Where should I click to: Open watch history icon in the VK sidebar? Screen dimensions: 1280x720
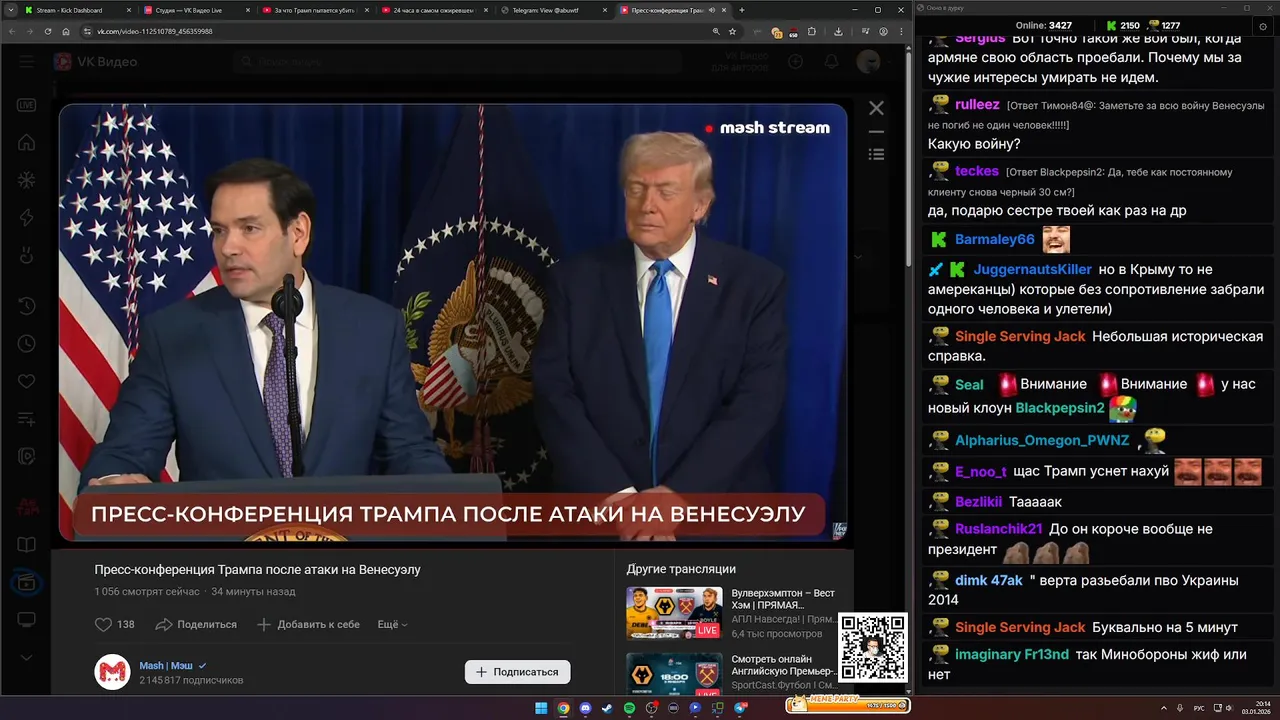tap(27, 305)
